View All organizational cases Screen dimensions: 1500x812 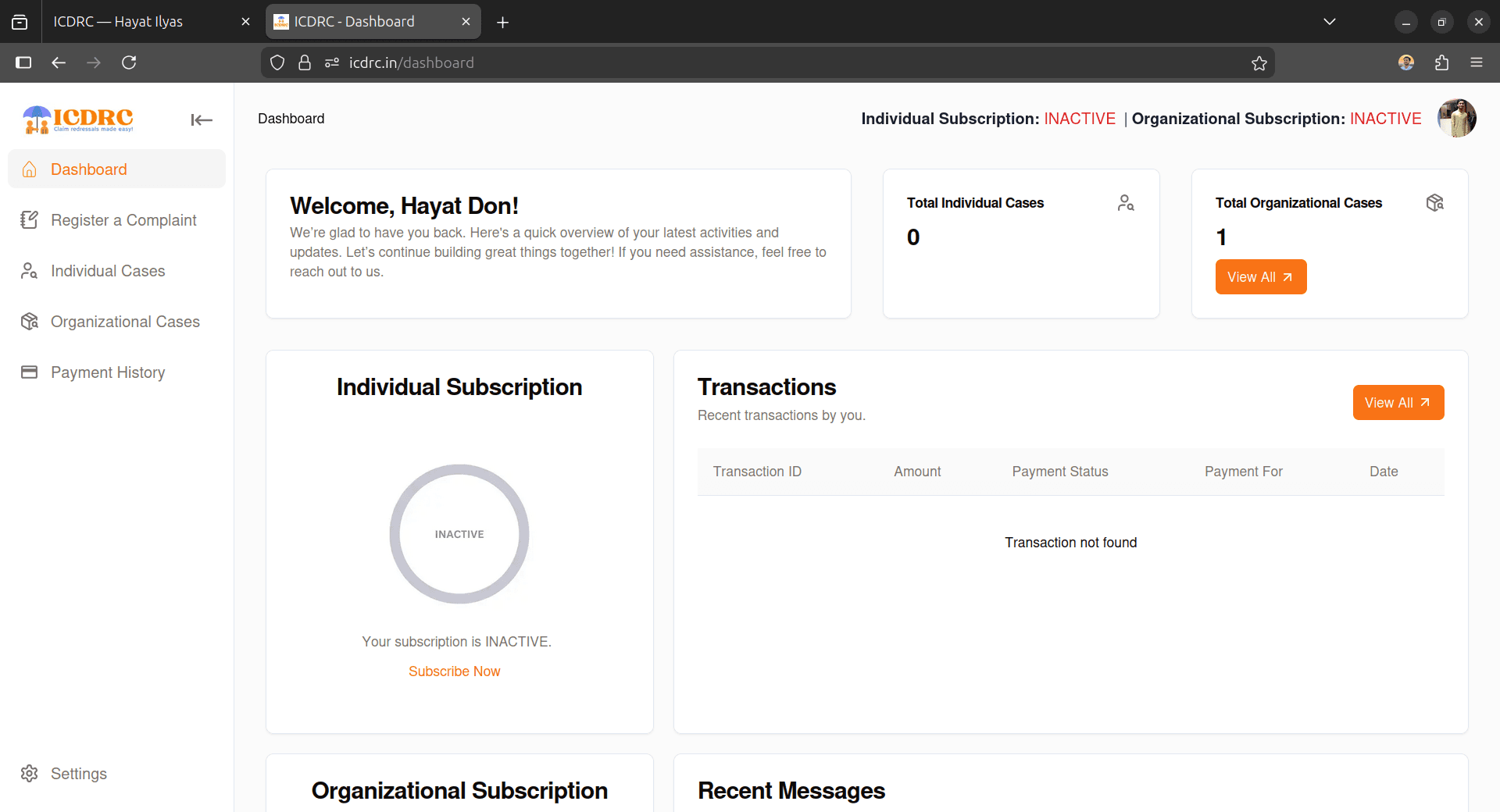1261,277
